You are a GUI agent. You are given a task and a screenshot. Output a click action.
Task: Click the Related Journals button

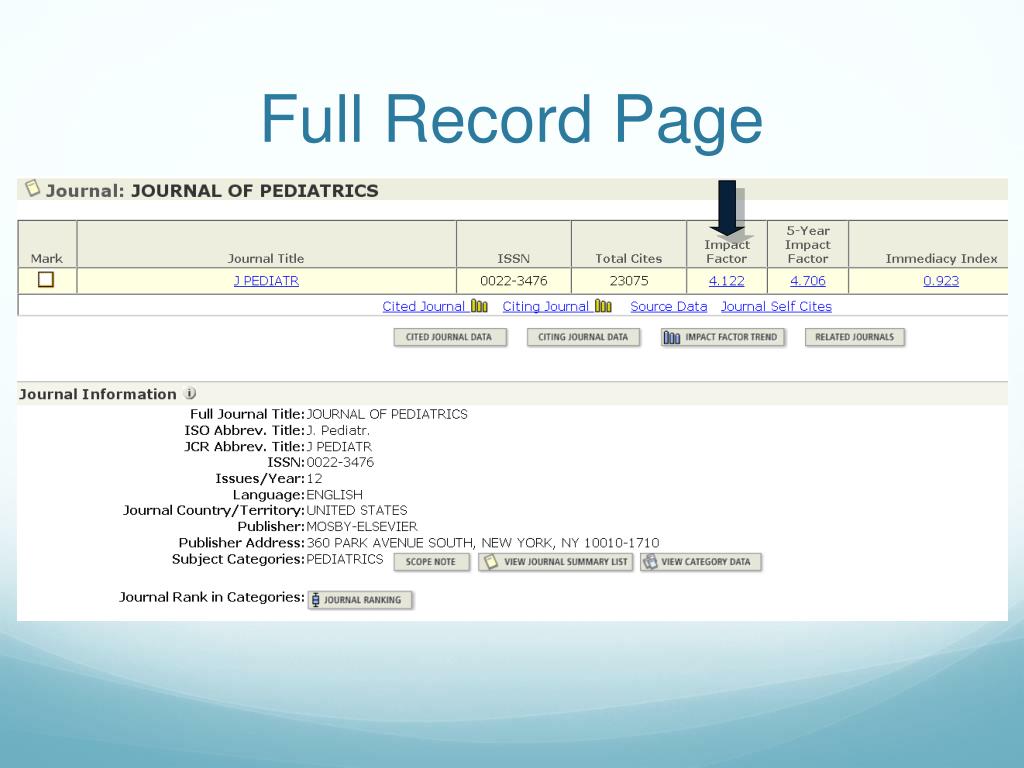854,337
